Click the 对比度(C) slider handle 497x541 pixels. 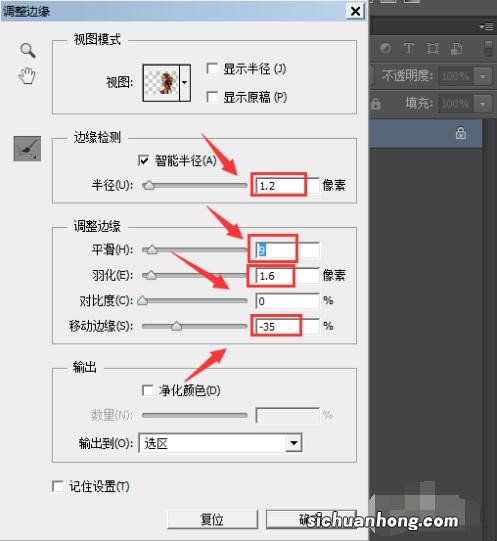point(143,301)
